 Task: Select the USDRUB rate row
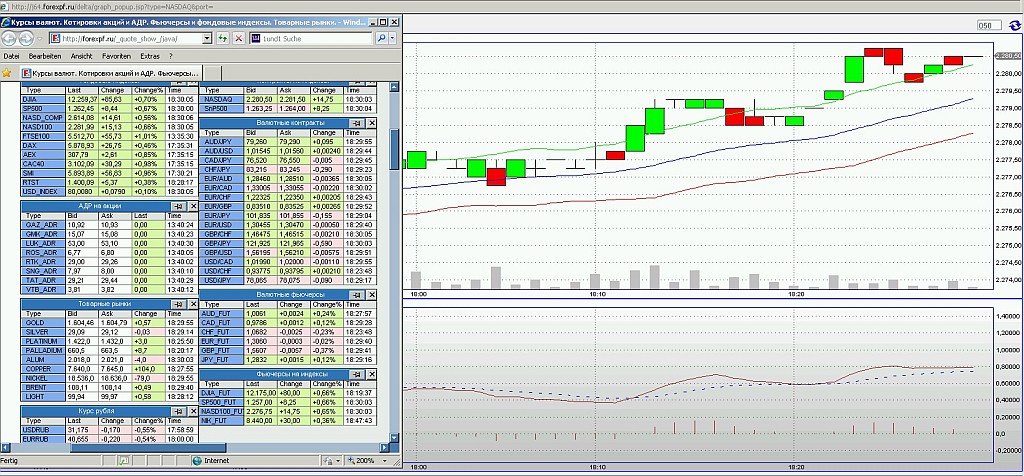click(110, 430)
